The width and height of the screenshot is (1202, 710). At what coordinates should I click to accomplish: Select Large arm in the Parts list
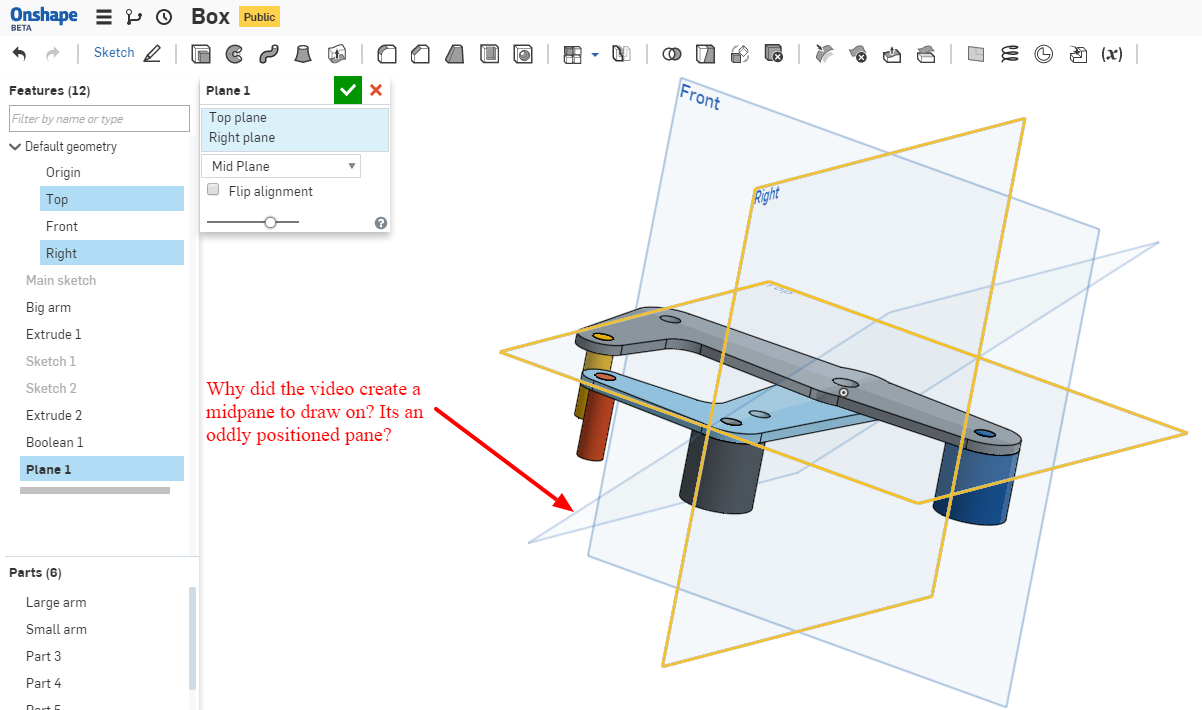(56, 602)
